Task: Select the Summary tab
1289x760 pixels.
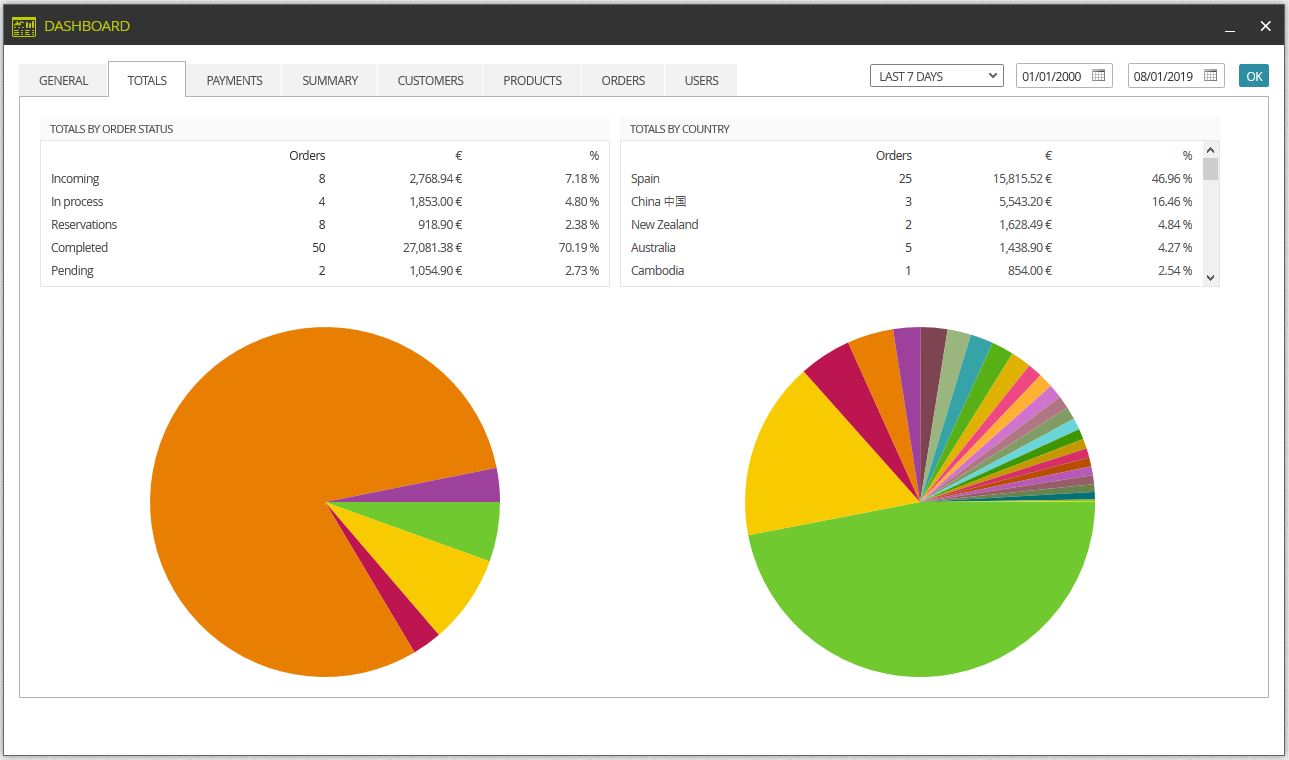Action: coord(330,80)
